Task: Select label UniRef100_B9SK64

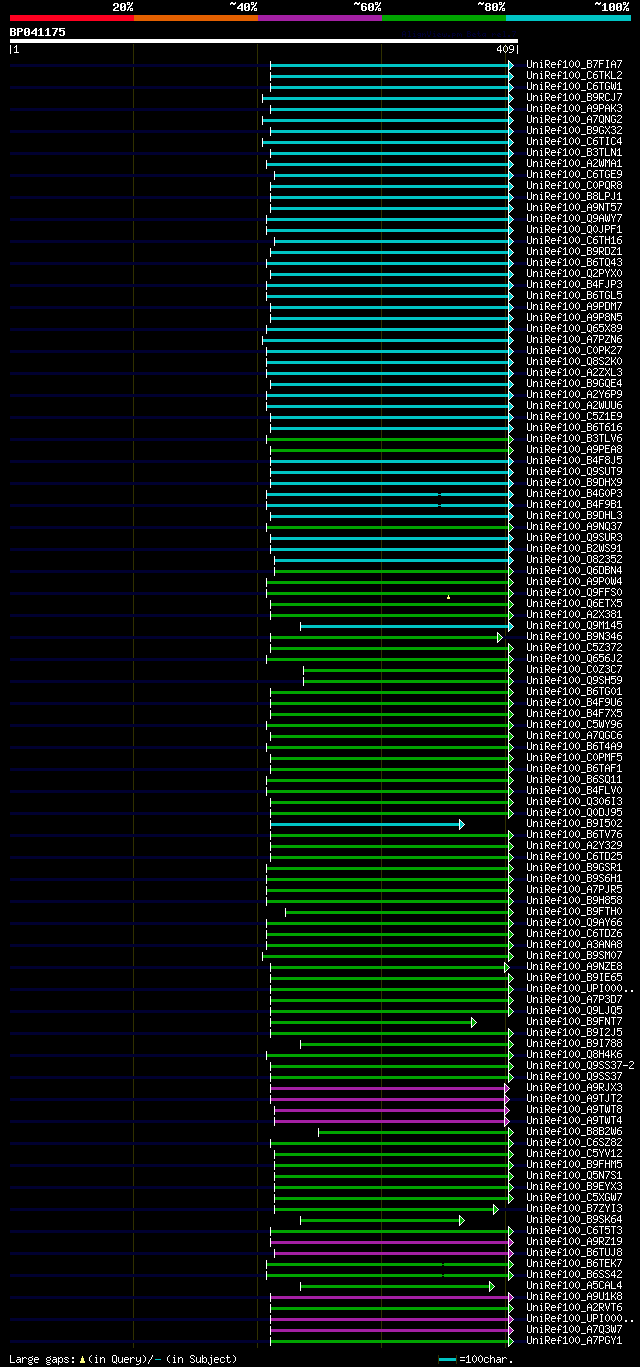Action: pyautogui.click(x=574, y=1219)
